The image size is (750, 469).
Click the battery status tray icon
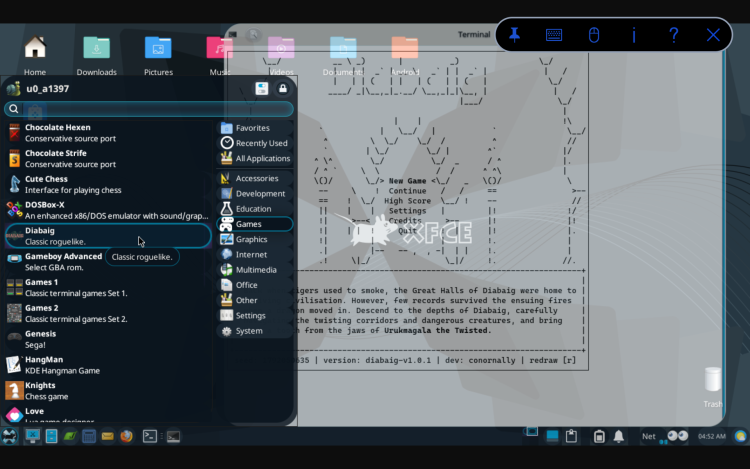(599, 436)
